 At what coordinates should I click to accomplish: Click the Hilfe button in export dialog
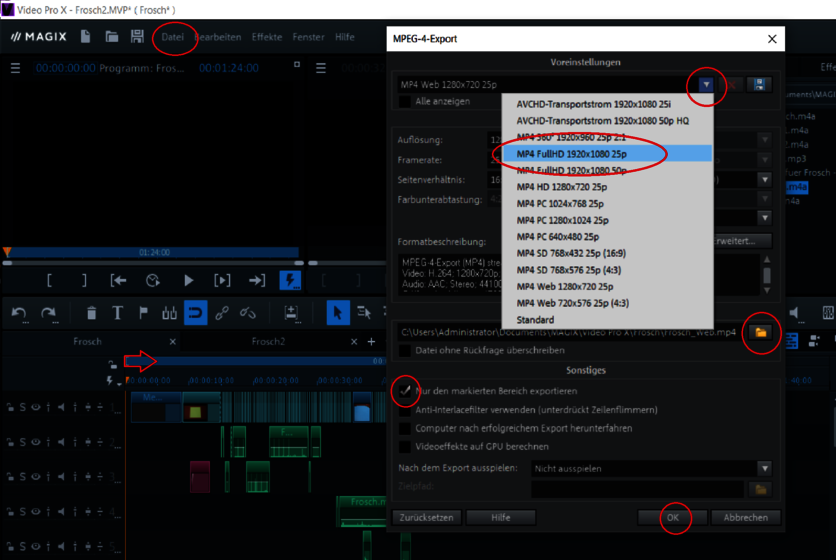tap(501, 517)
